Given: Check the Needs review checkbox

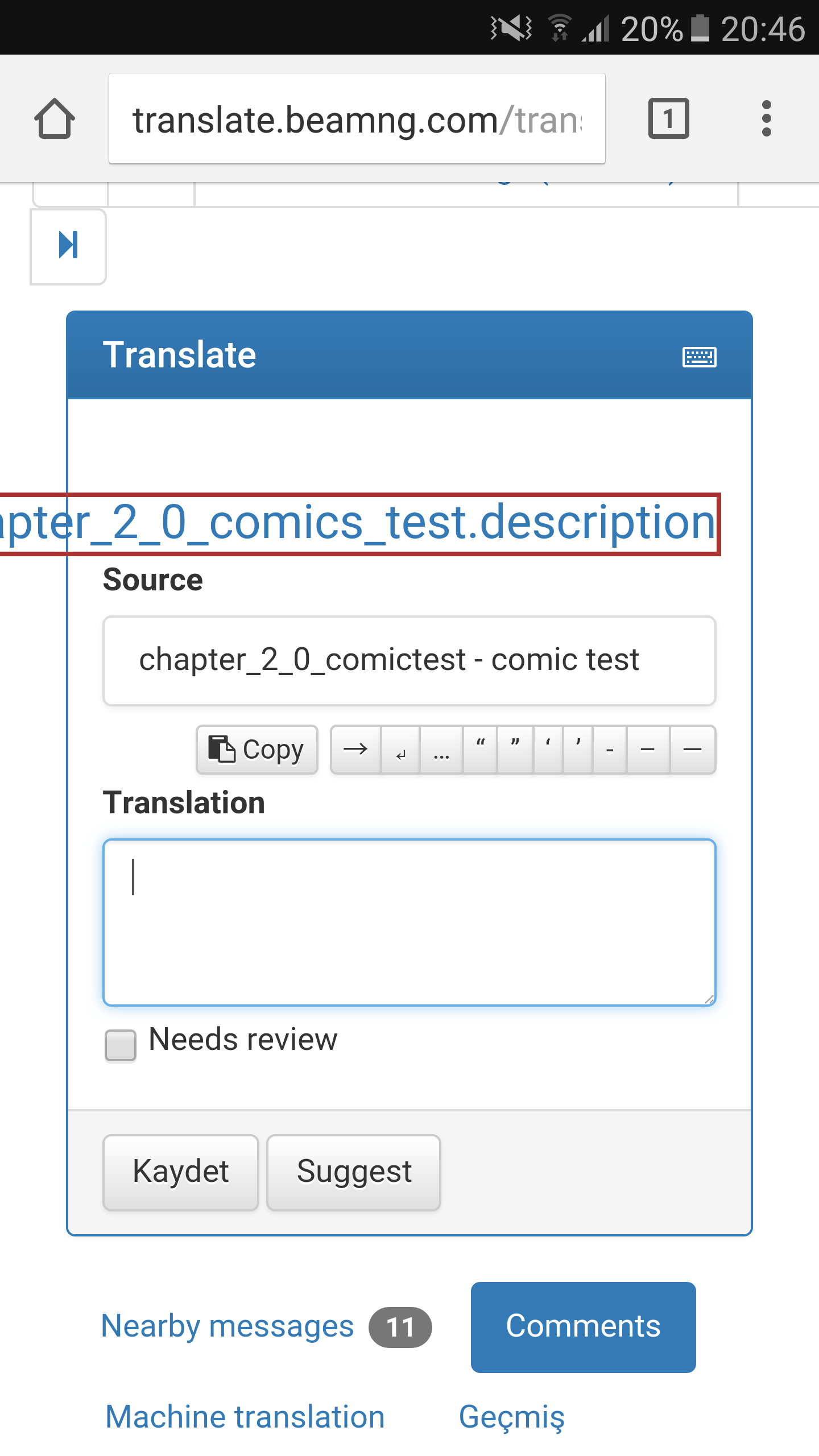Looking at the screenshot, I should click(121, 1045).
